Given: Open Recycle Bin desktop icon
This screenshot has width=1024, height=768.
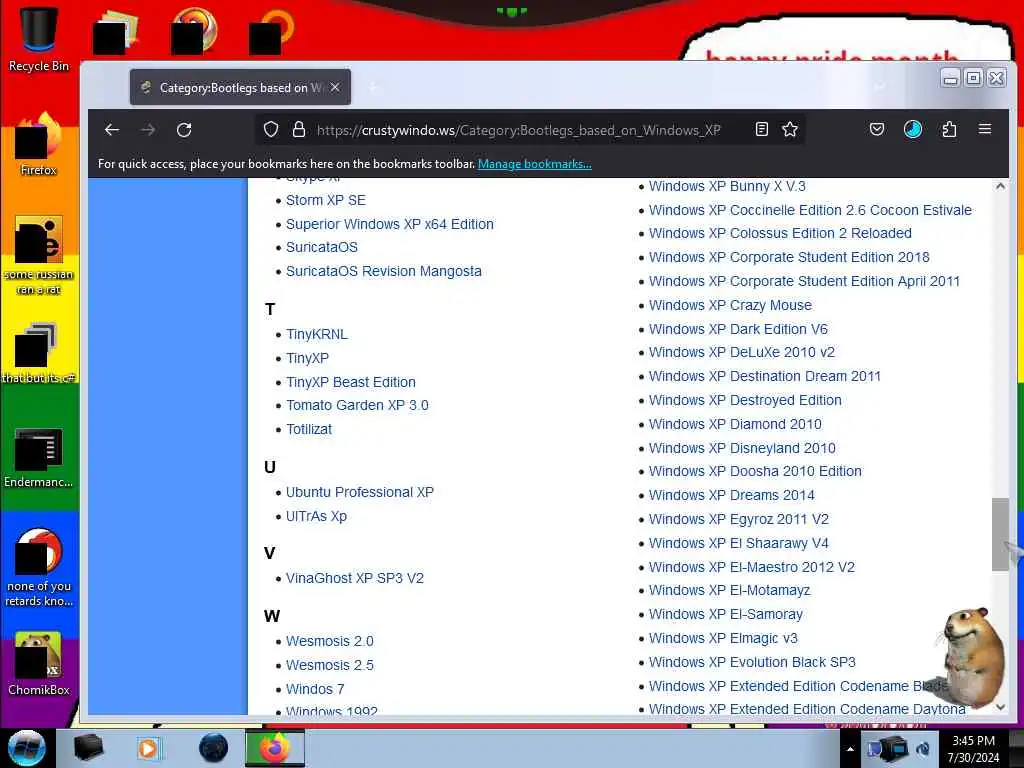Looking at the screenshot, I should 39,39.
